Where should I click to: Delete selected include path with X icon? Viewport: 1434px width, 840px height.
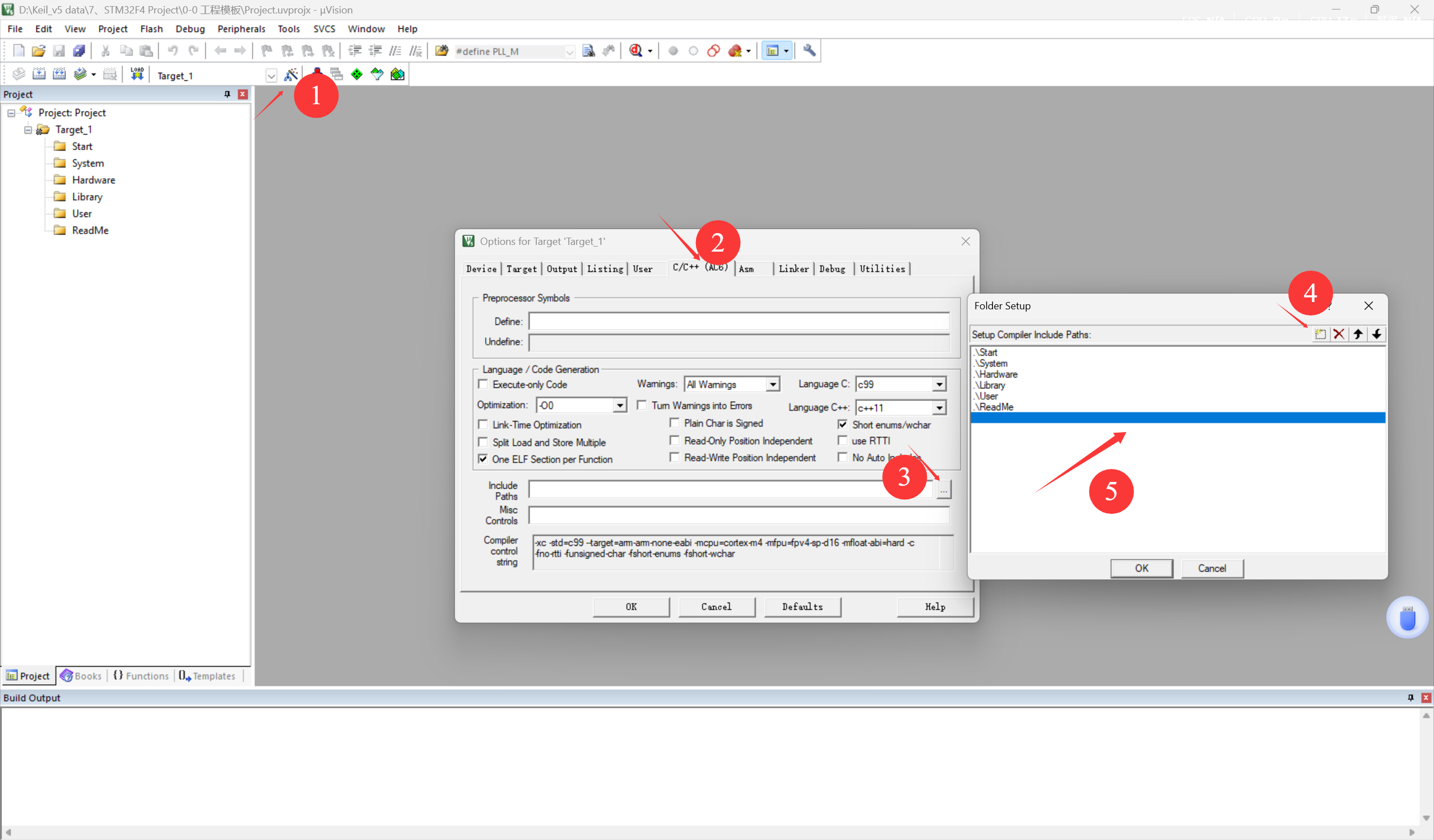(x=1338, y=335)
